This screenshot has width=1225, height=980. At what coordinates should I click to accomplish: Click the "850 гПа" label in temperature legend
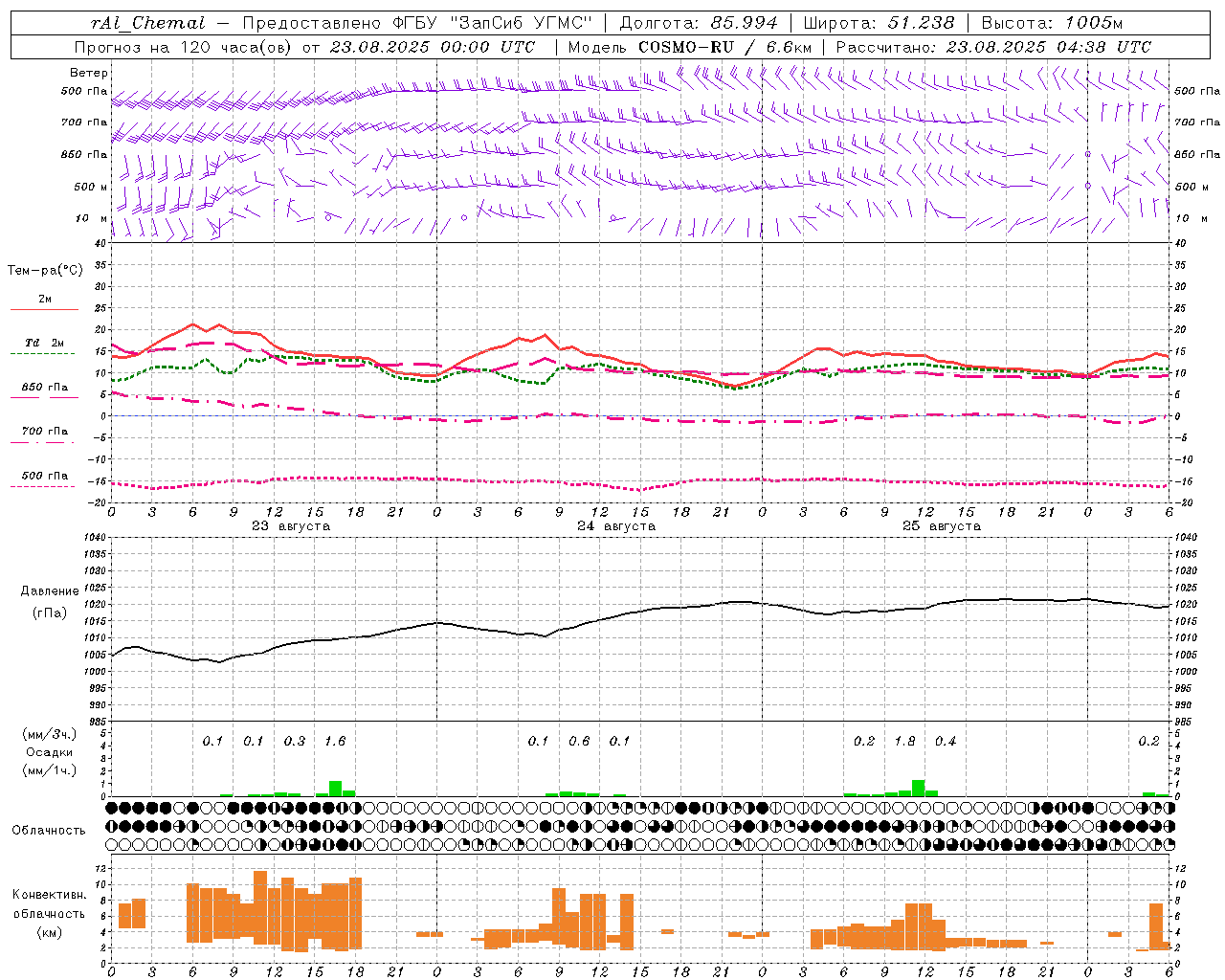tap(45, 388)
